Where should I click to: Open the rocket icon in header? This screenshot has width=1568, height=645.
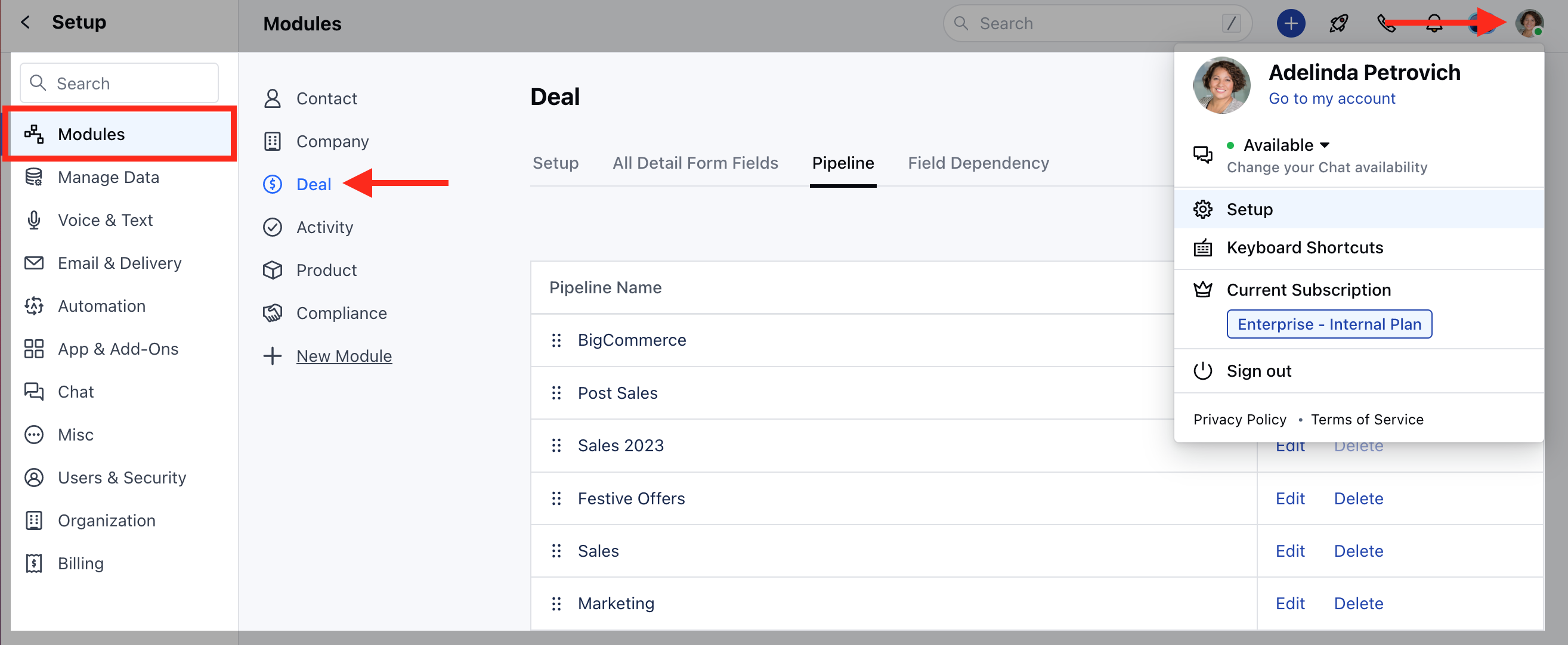[x=1338, y=24]
